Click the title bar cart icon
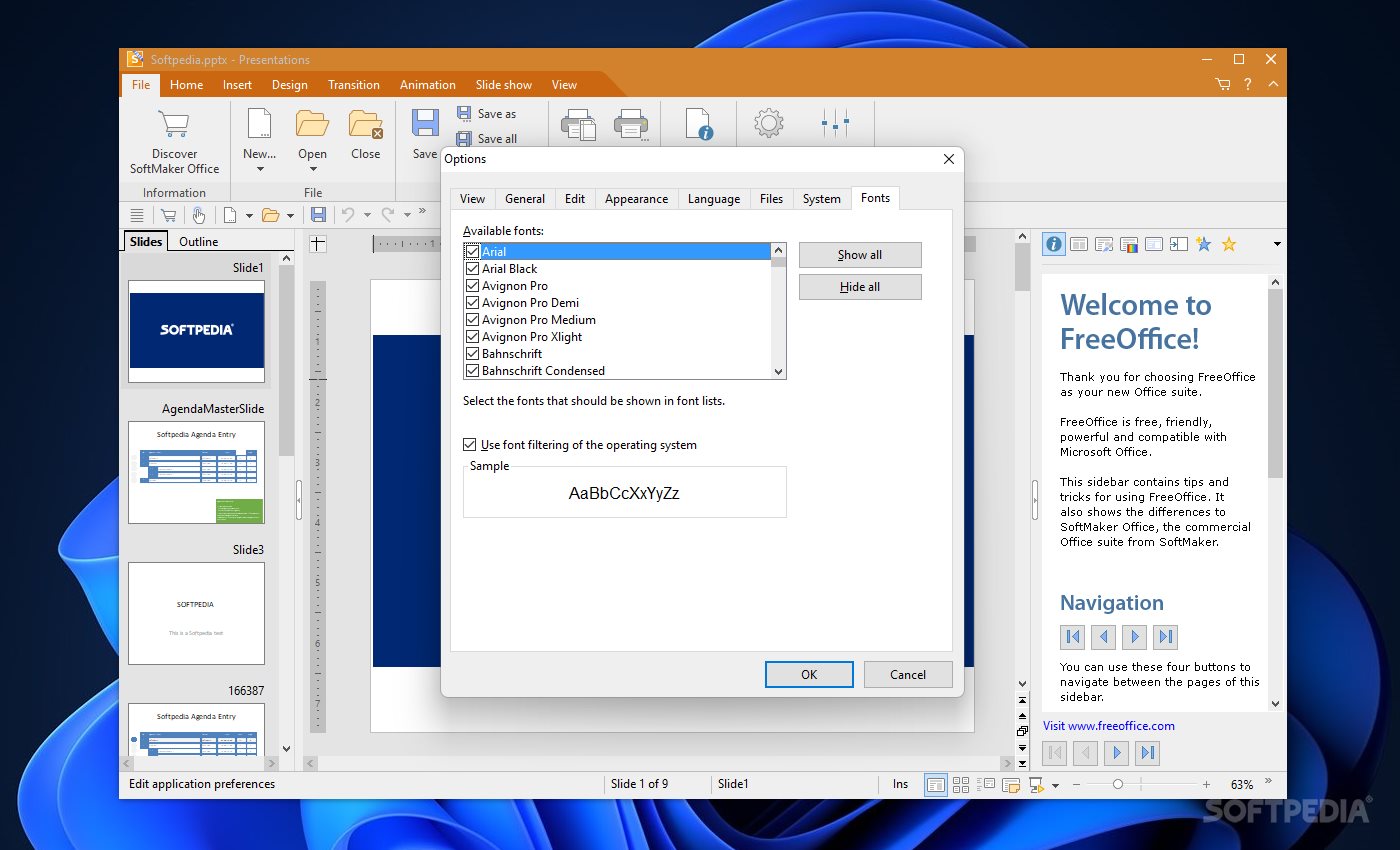 click(1223, 85)
